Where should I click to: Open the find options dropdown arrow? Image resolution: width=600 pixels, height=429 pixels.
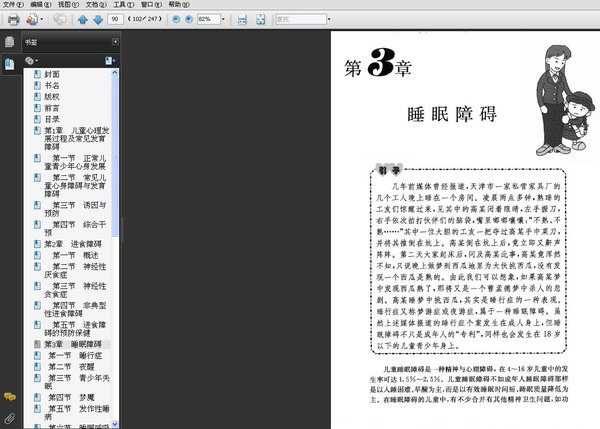[329, 19]
